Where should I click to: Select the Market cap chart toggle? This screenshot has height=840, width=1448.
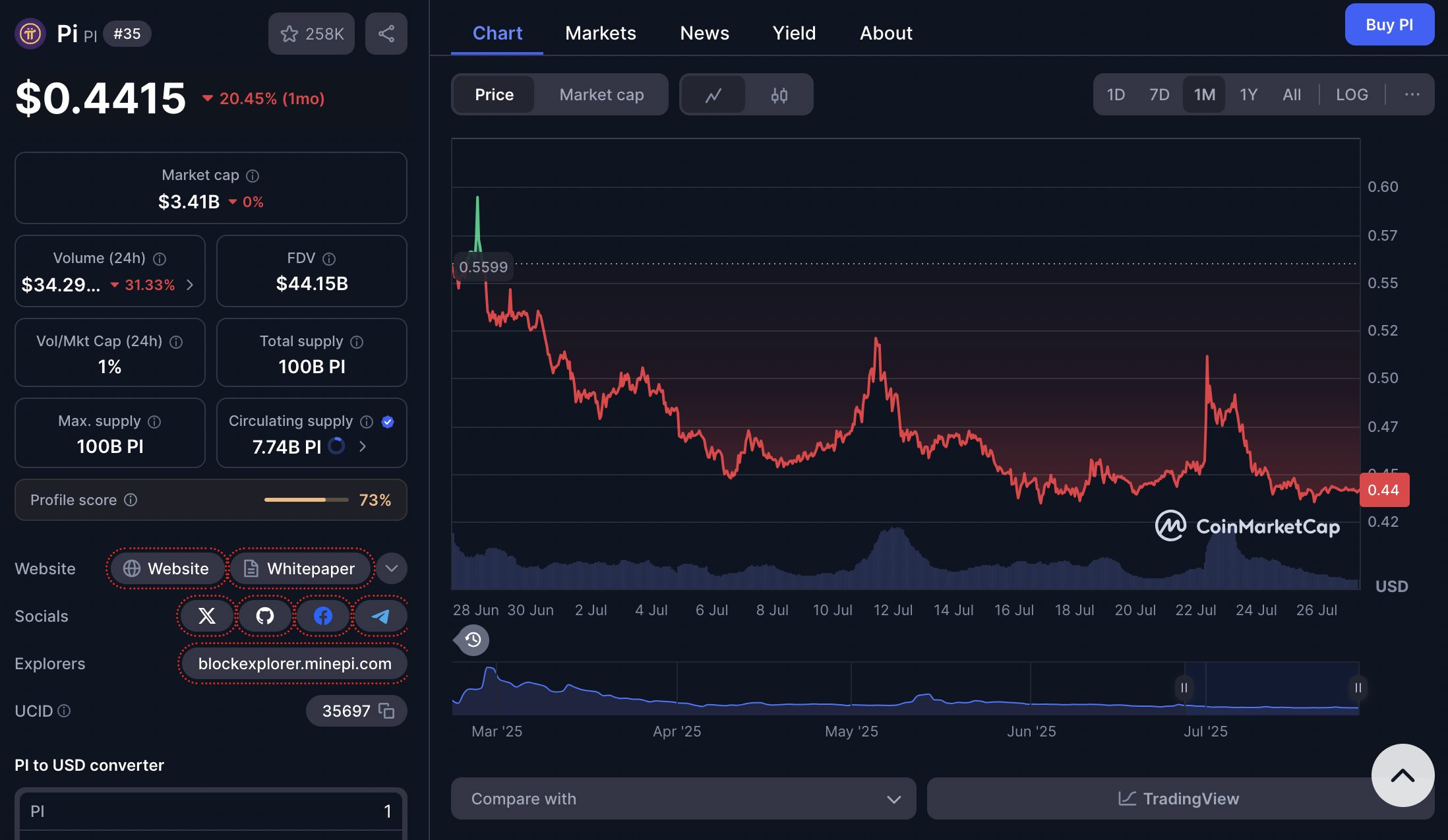(601, 95)
